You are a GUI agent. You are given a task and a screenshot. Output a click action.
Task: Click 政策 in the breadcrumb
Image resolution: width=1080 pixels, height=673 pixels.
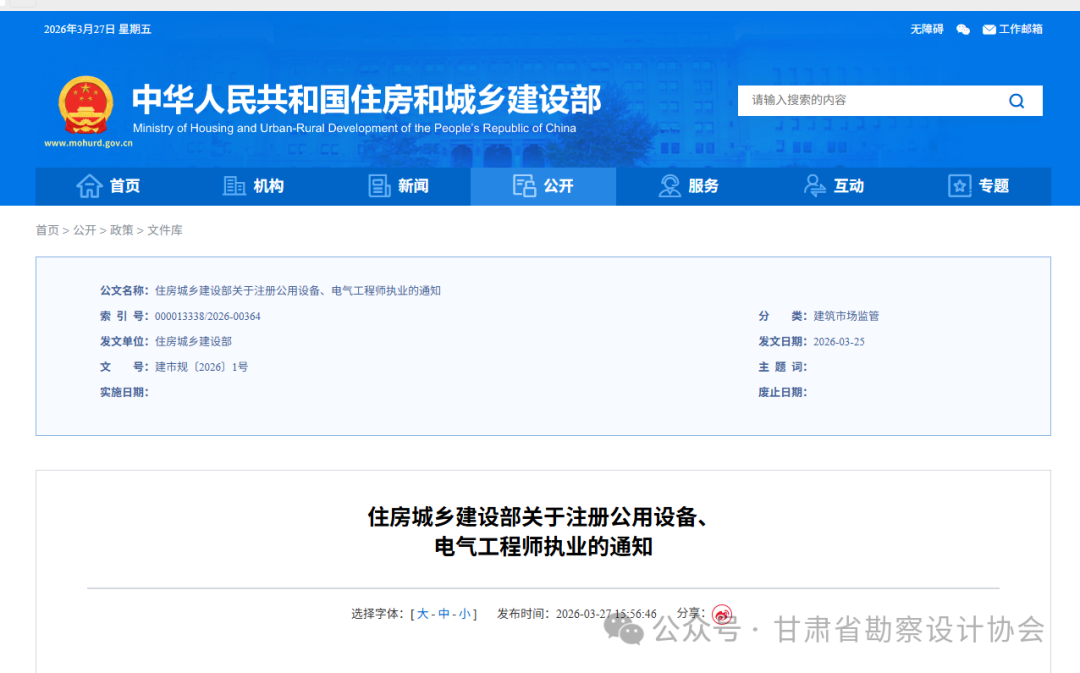pos(121,230)
